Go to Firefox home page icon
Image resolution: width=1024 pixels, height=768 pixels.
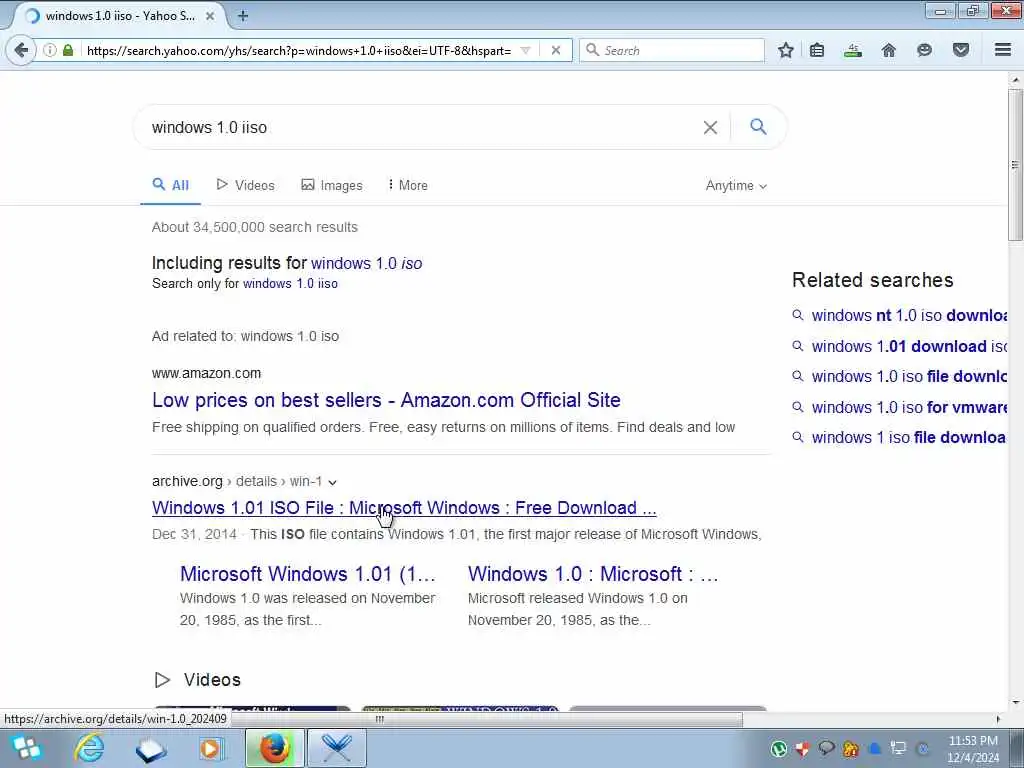(x=889, y=50)
